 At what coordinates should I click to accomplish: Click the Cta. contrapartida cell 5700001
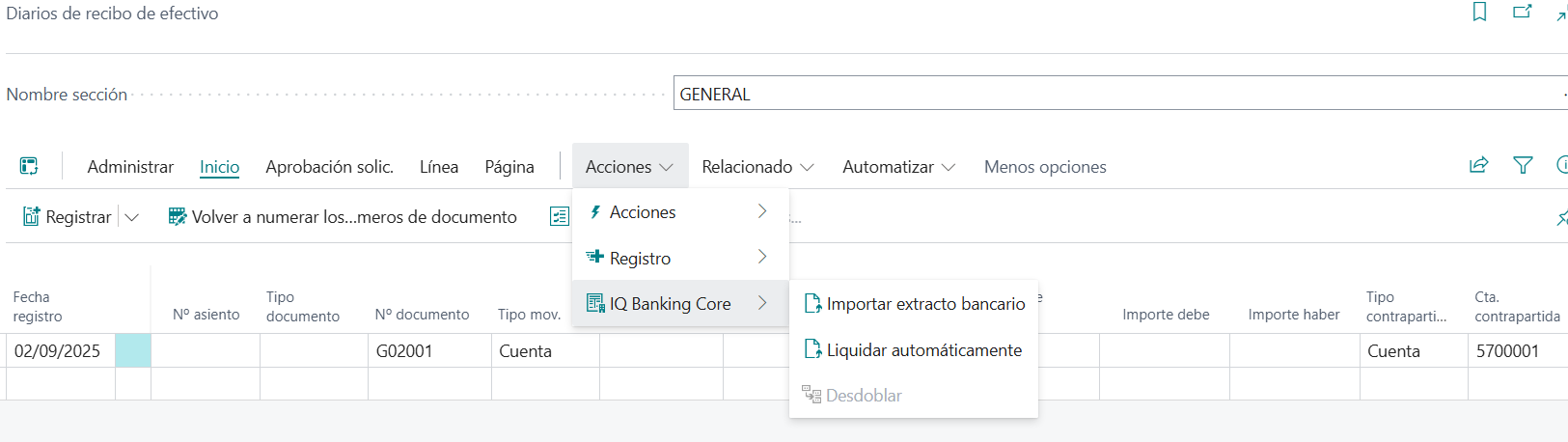point(1518,351)
